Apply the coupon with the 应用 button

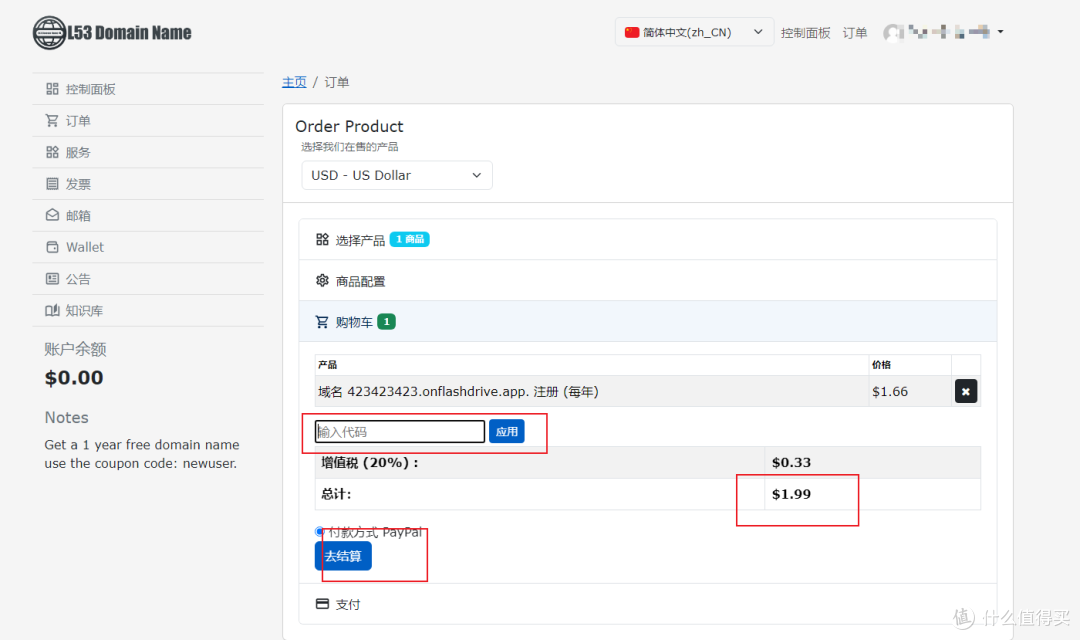507,432
